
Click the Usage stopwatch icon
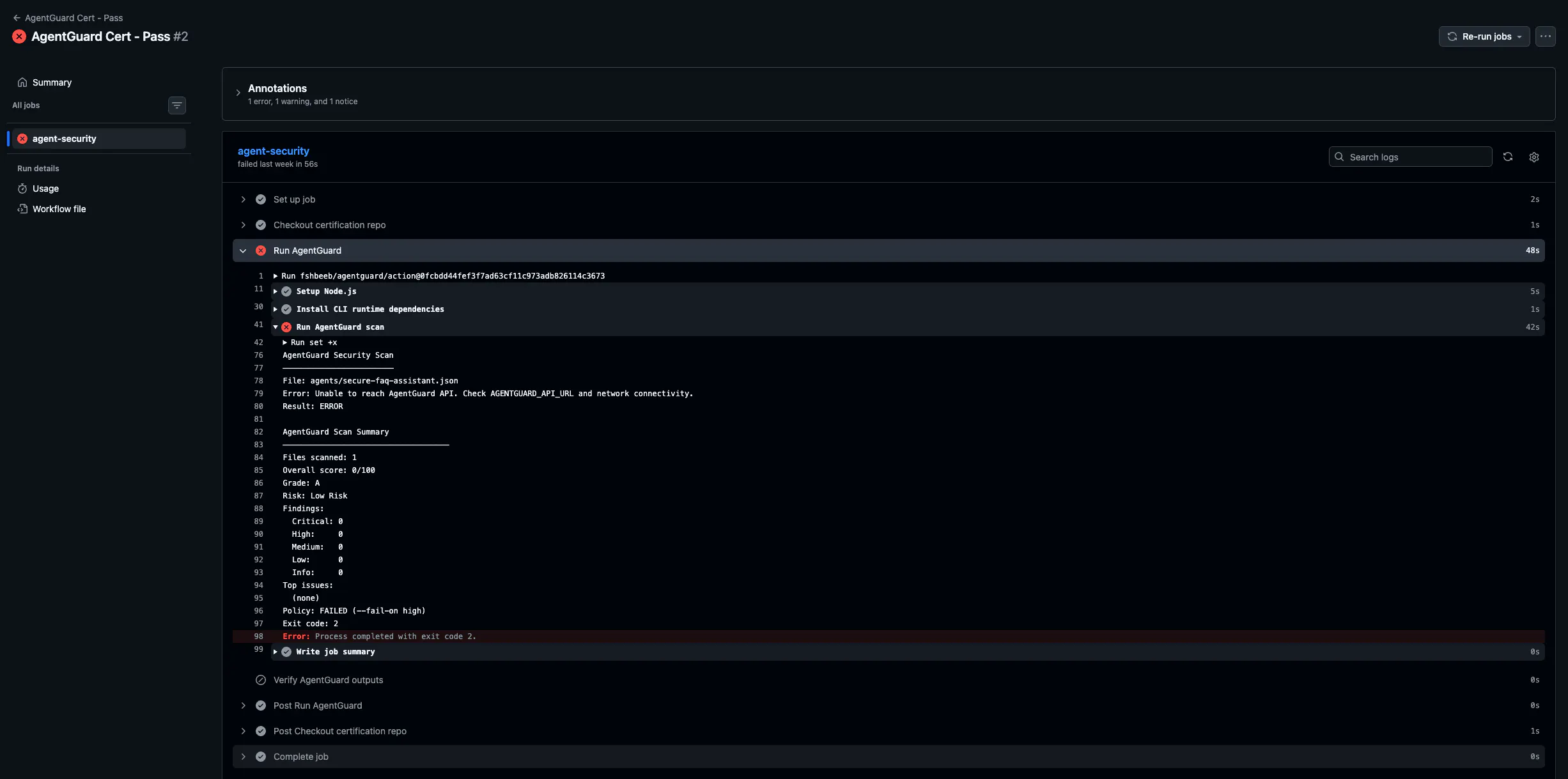(22, 189)
